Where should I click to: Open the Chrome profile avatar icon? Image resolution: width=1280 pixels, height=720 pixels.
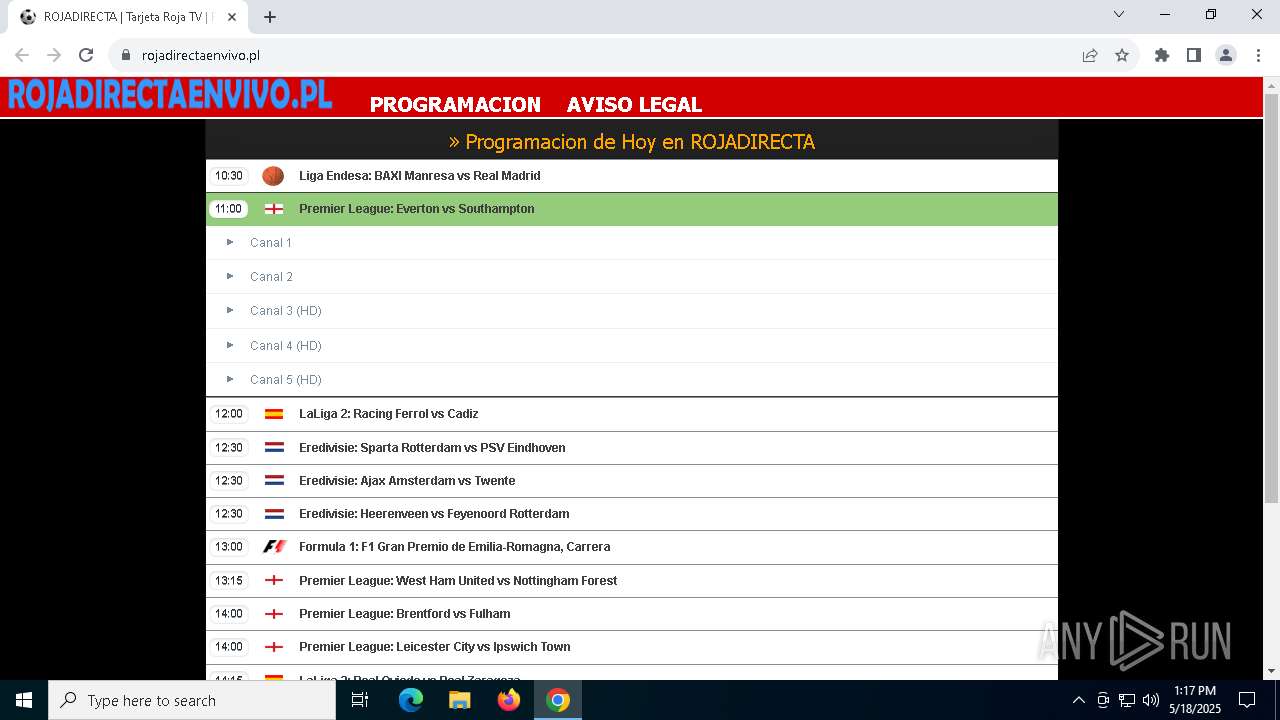coord(1226,55)
